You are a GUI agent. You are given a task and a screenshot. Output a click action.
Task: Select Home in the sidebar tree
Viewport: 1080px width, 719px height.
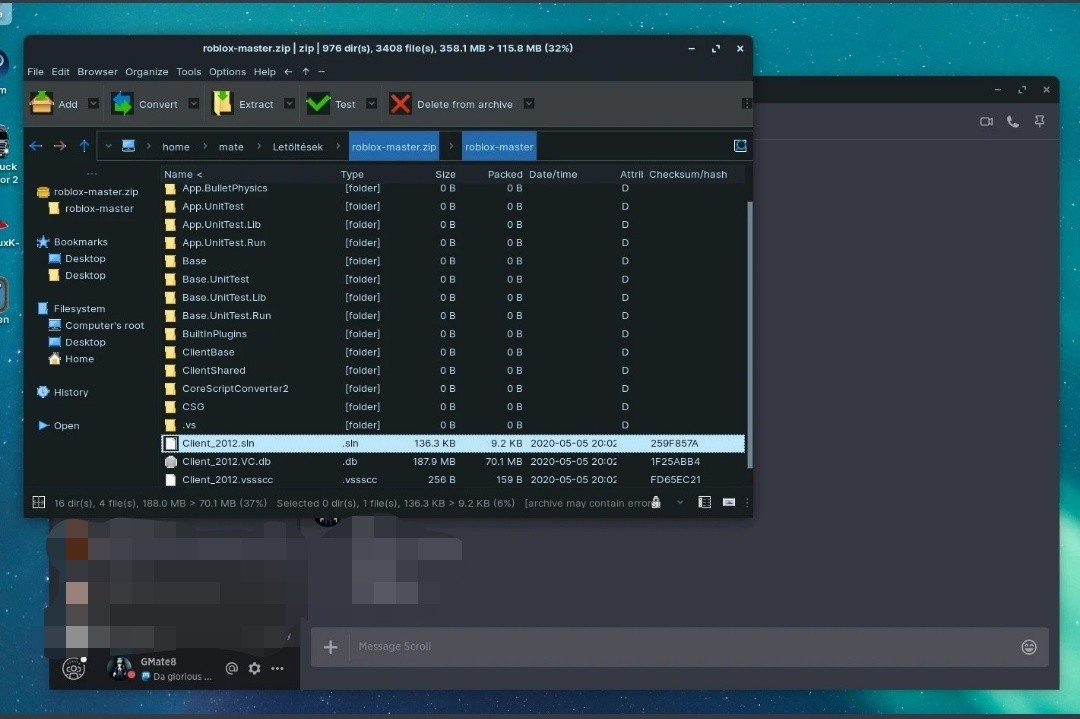[71, 359]
